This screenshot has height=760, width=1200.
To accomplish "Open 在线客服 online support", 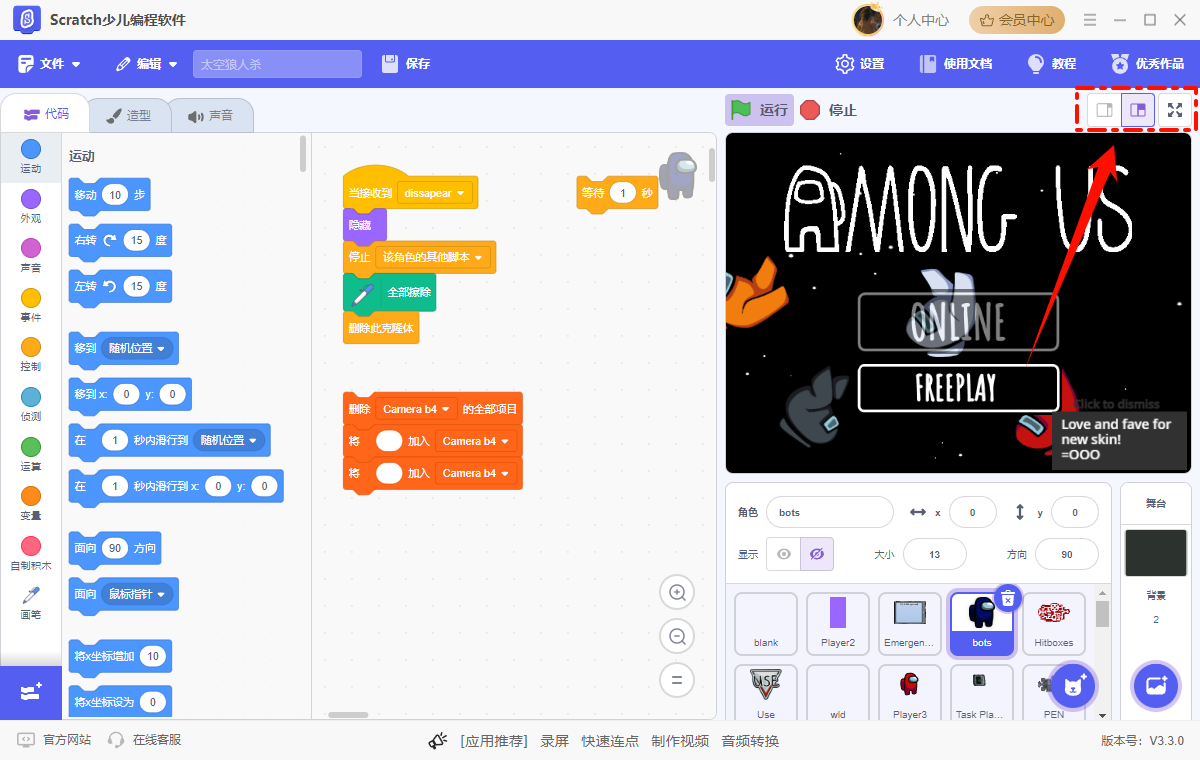I will pos(145,740).
